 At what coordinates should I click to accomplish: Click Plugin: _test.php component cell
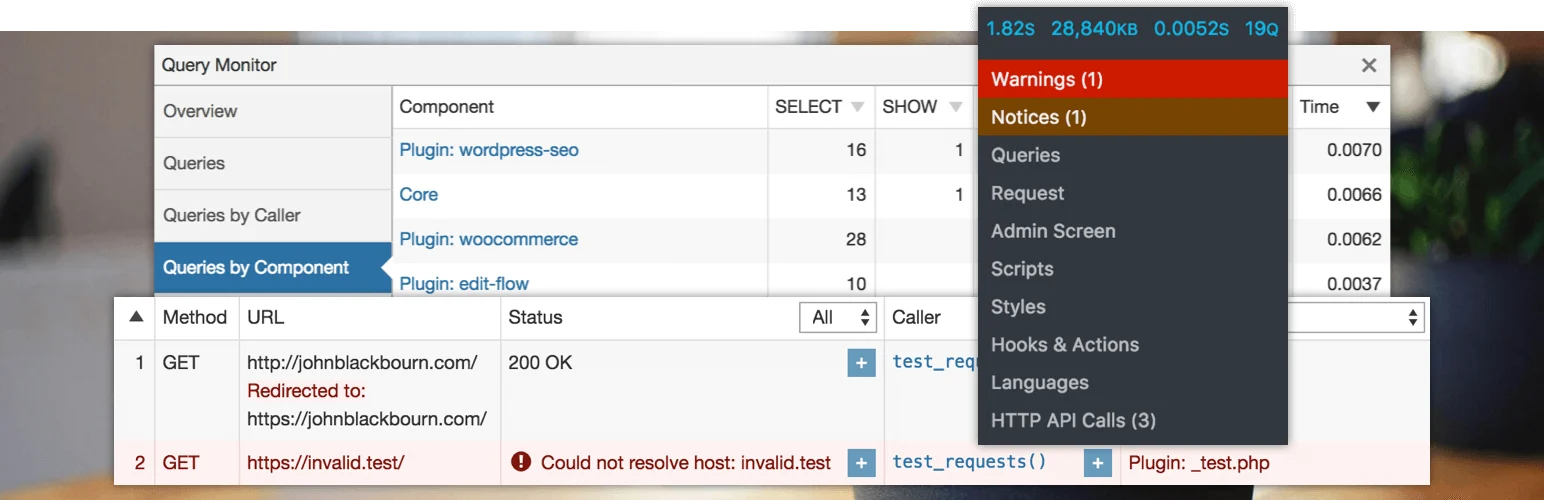(1199, 463)
